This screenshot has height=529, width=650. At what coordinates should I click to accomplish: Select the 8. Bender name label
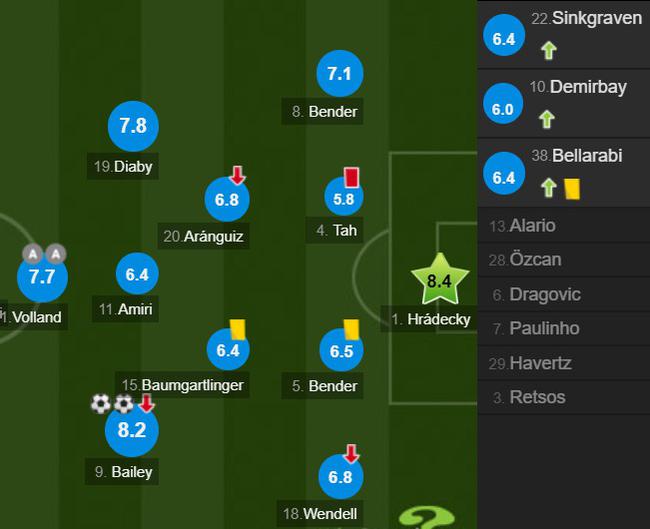coord(323,112)
